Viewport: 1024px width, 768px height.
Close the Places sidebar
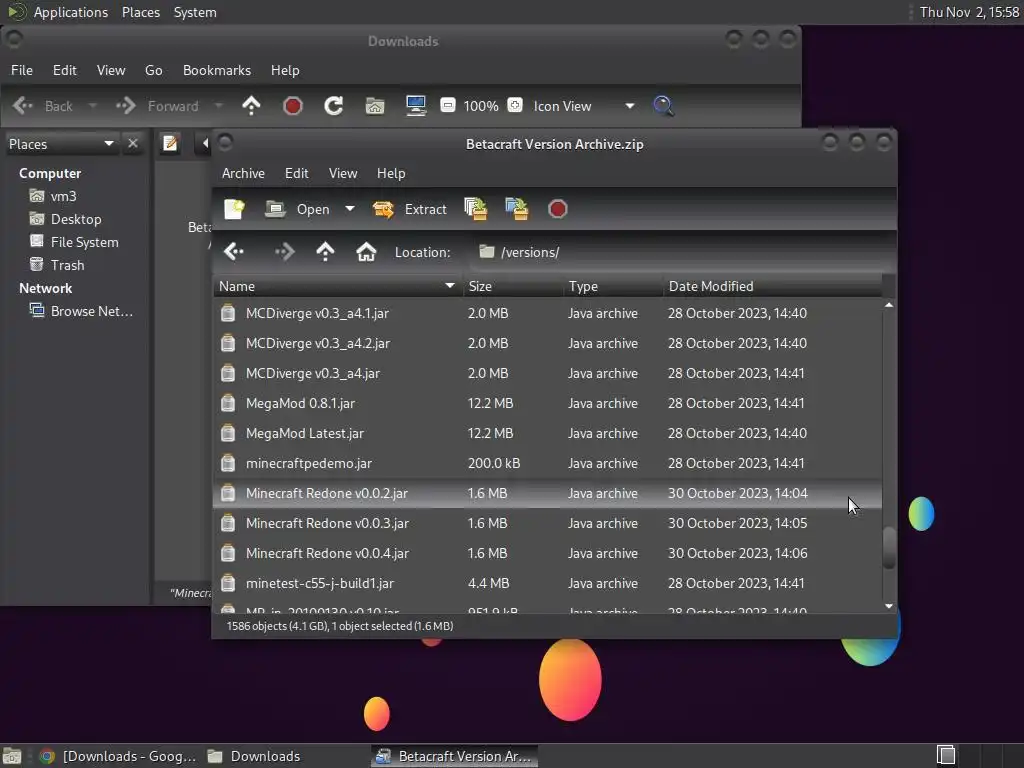[x=133, y=143]
